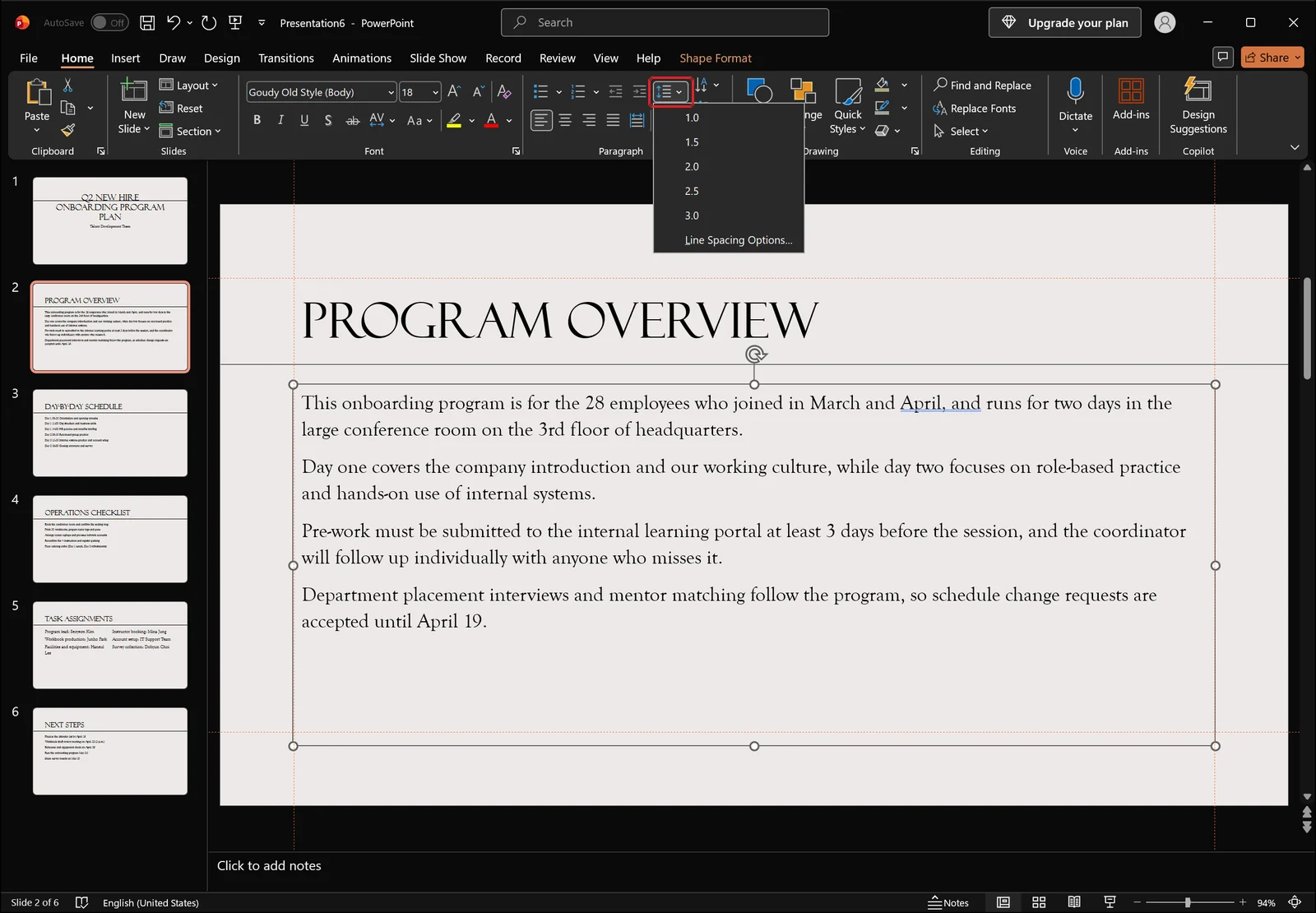Open Find and Replace
Screen dimensions: 1316x913
pos(982,85)
